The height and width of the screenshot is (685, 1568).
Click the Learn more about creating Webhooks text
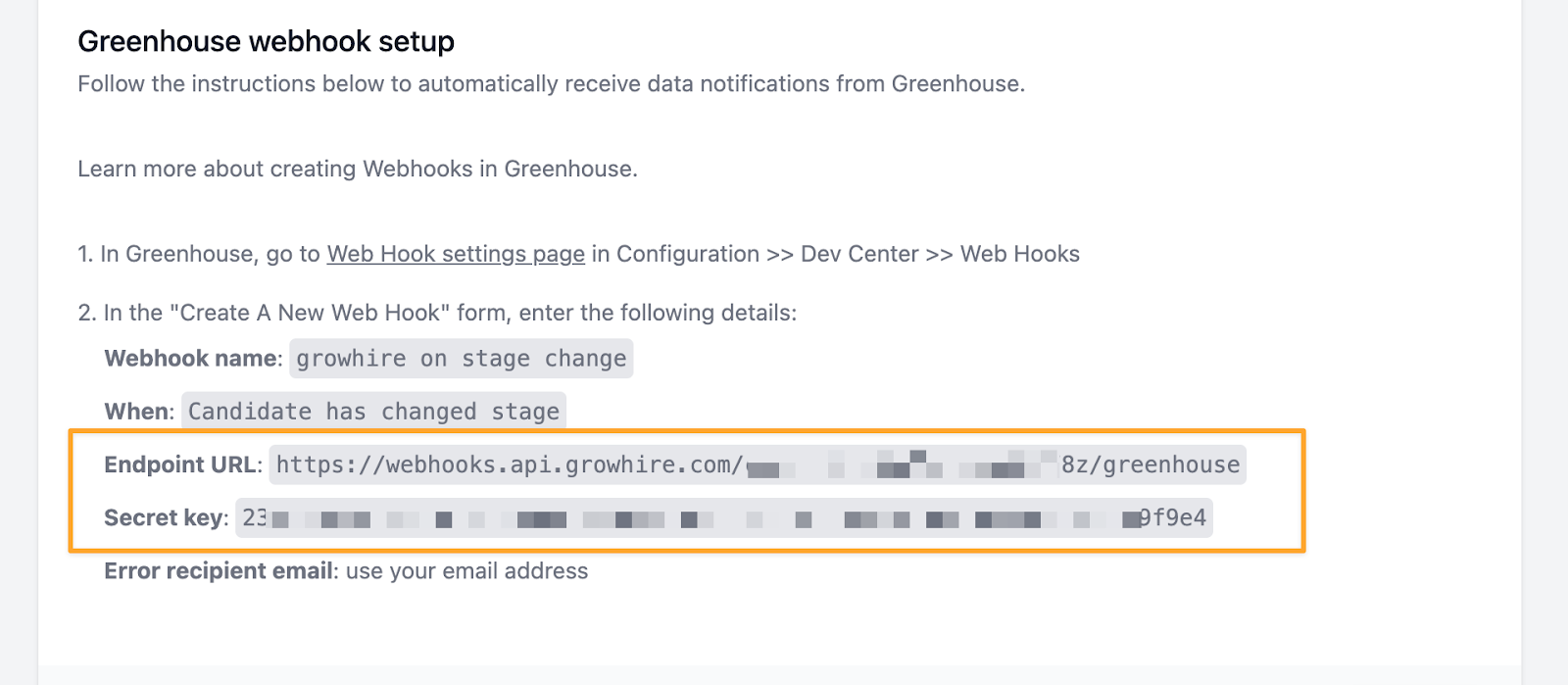(358, 169)
